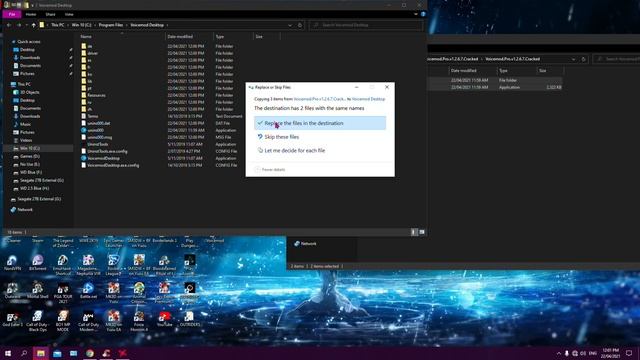Collapse dialog with Fewer details

click(x=270, y=169)
